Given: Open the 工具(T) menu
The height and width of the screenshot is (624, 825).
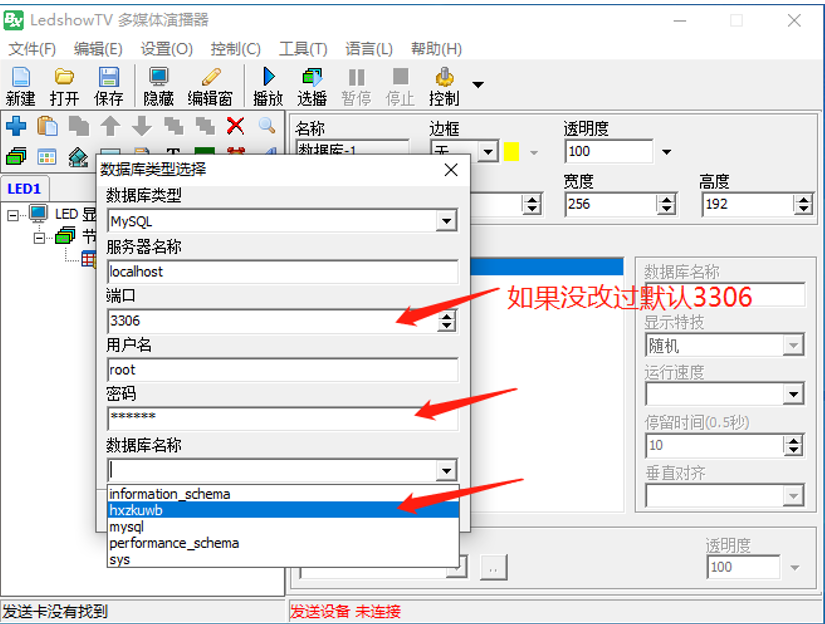Looking at the screenshot, I should point(302,48).
